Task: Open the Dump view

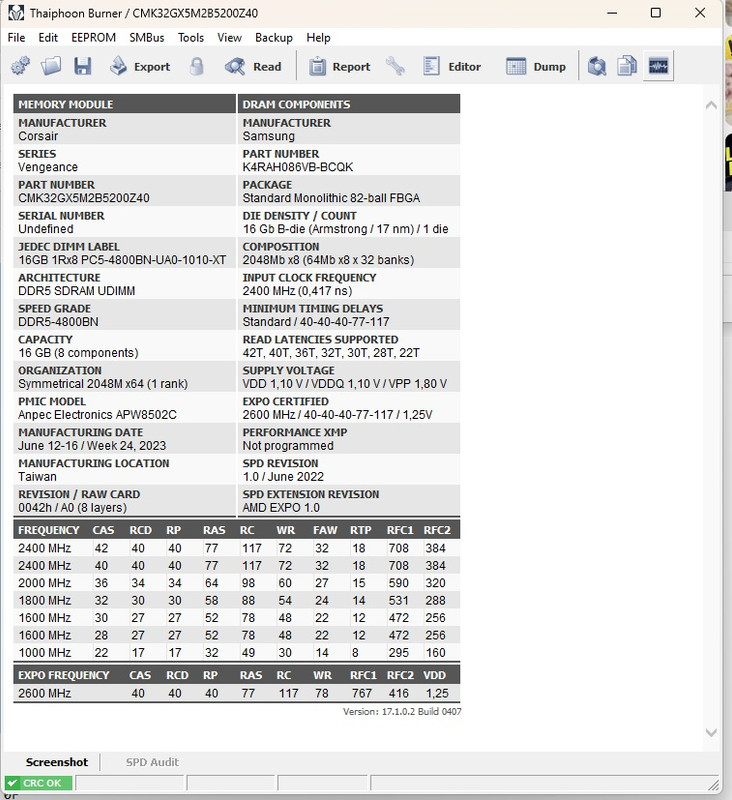Action: click(x=536, y=66)
